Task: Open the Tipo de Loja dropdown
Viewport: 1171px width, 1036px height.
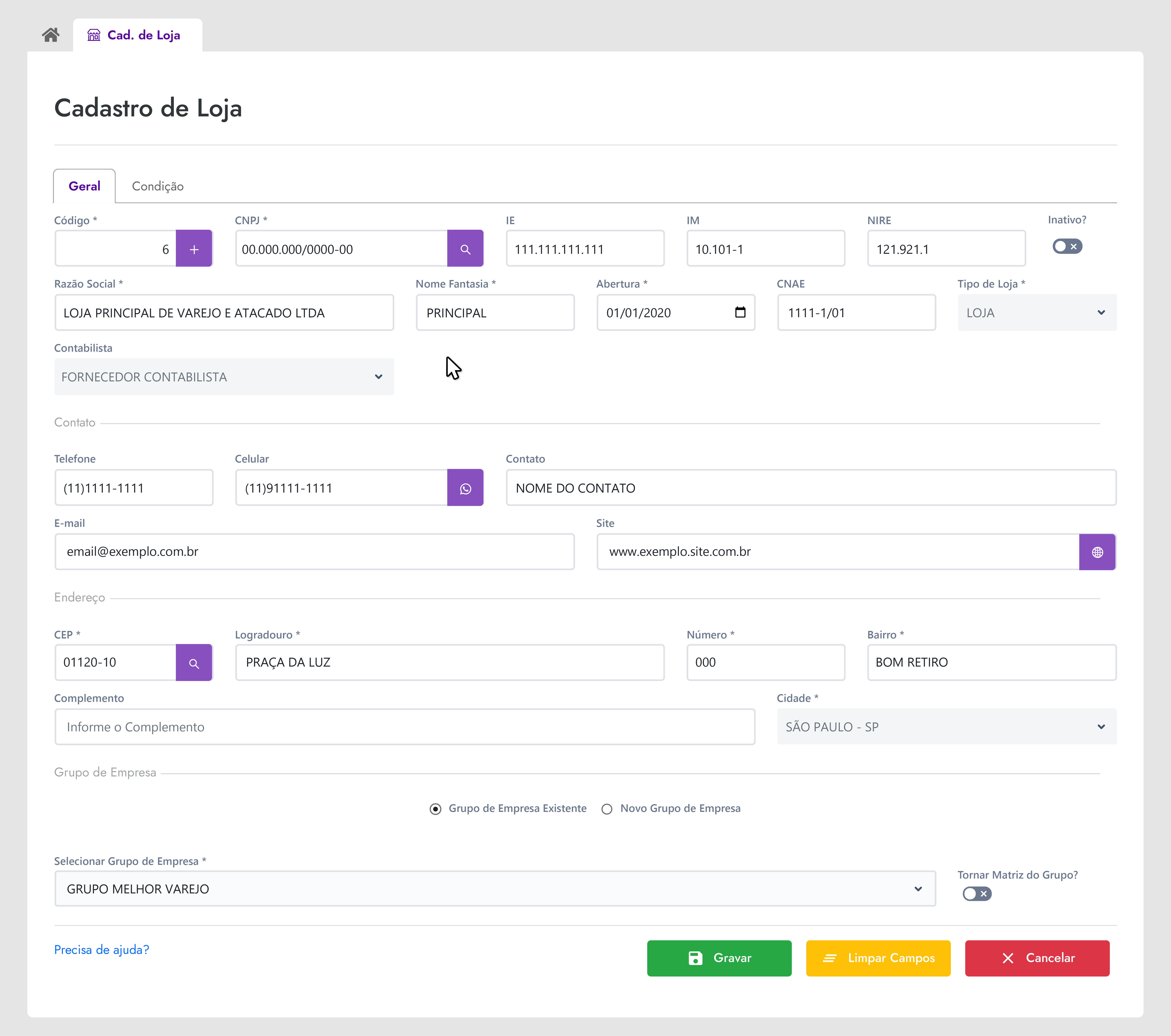Action: click(x=1037, y=313)
